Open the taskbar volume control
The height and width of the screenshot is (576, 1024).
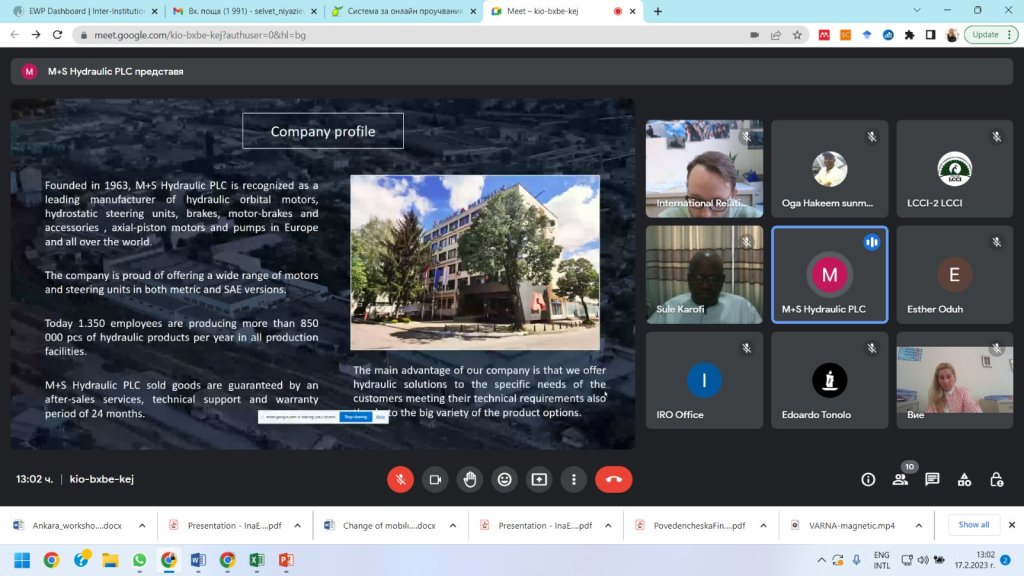point(923,560)
